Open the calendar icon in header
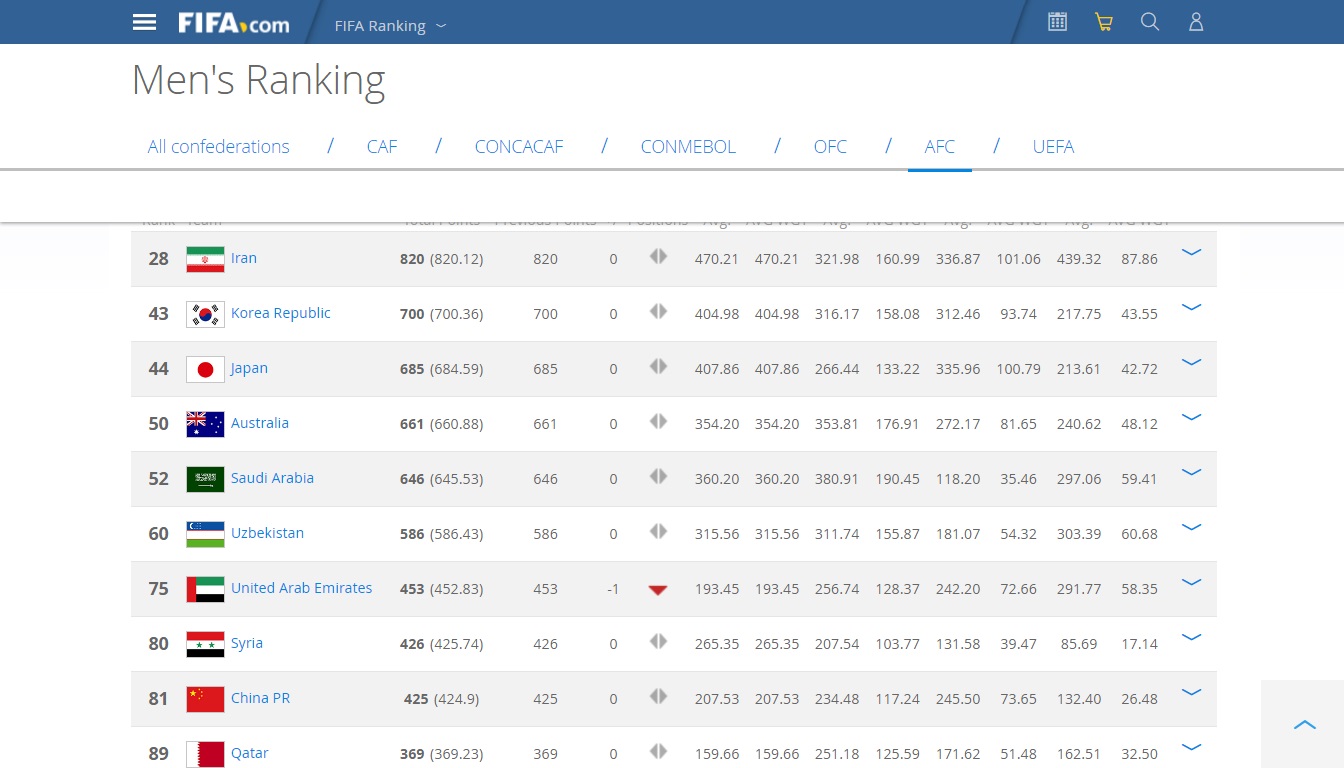 [1057, 22]
